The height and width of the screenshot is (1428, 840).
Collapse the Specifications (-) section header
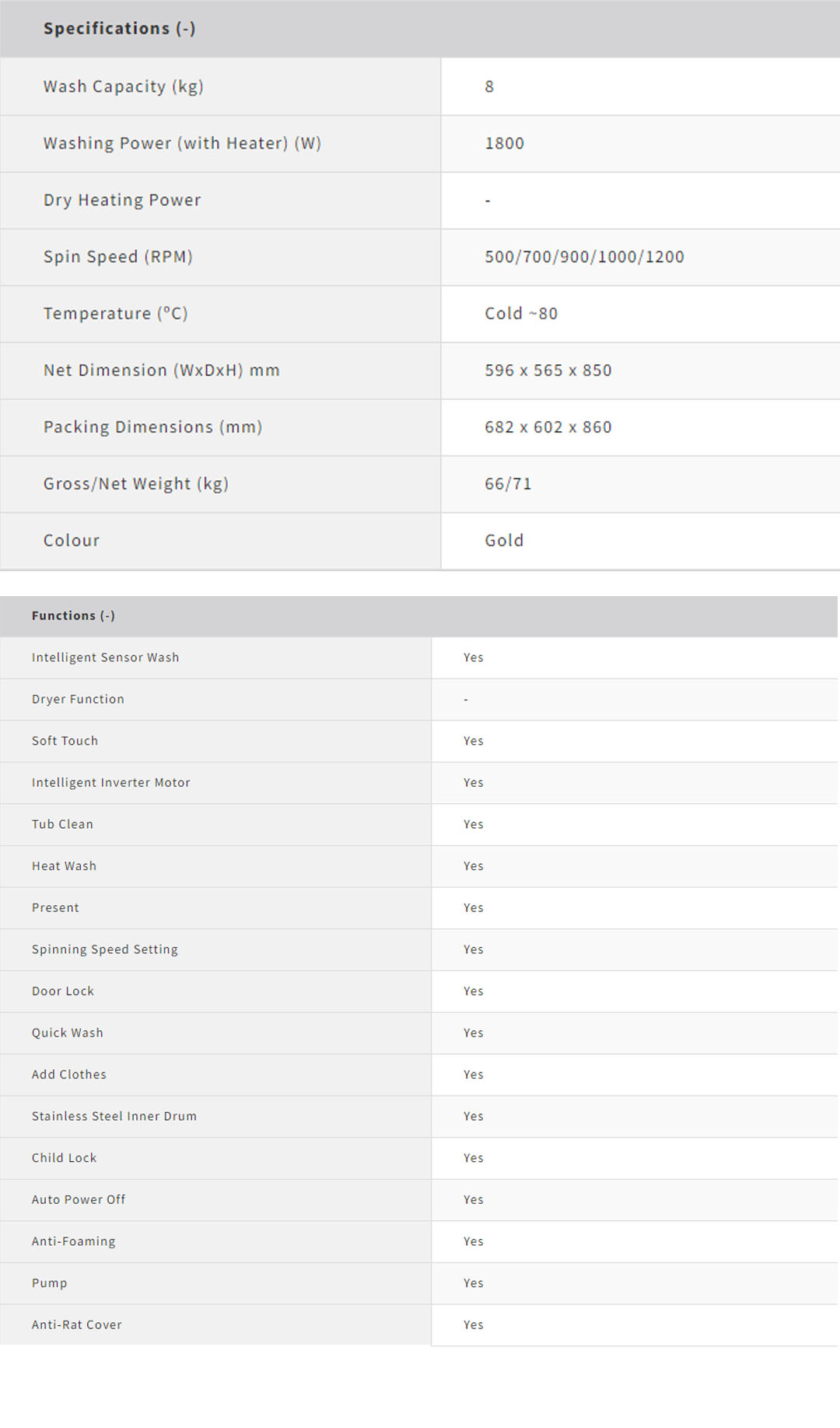tap(119, 29)
